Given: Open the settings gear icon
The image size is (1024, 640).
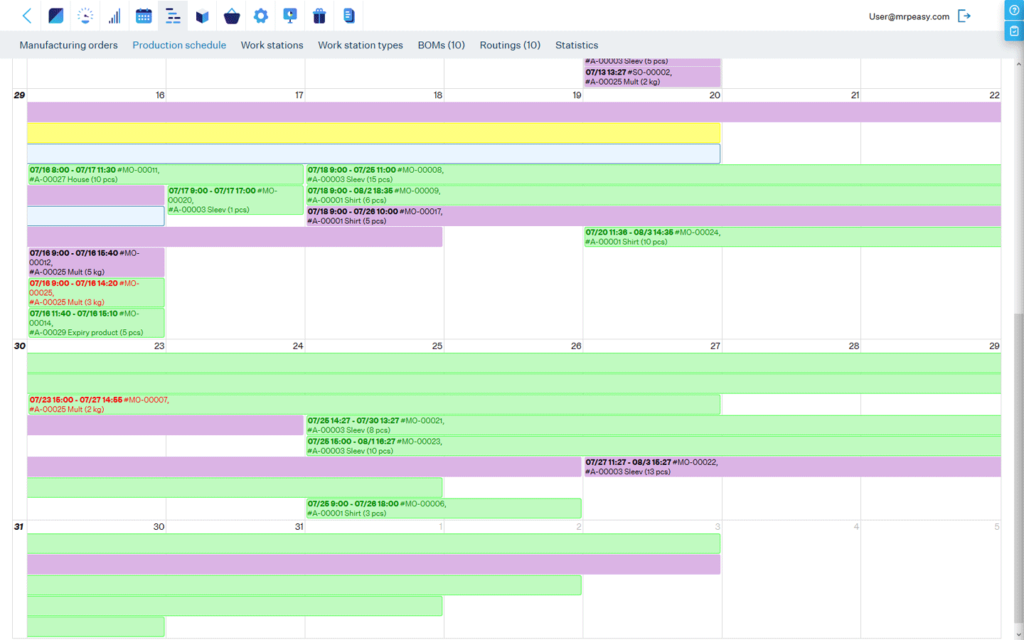Looking at the screenshot, I should click(x=259, y=15).
